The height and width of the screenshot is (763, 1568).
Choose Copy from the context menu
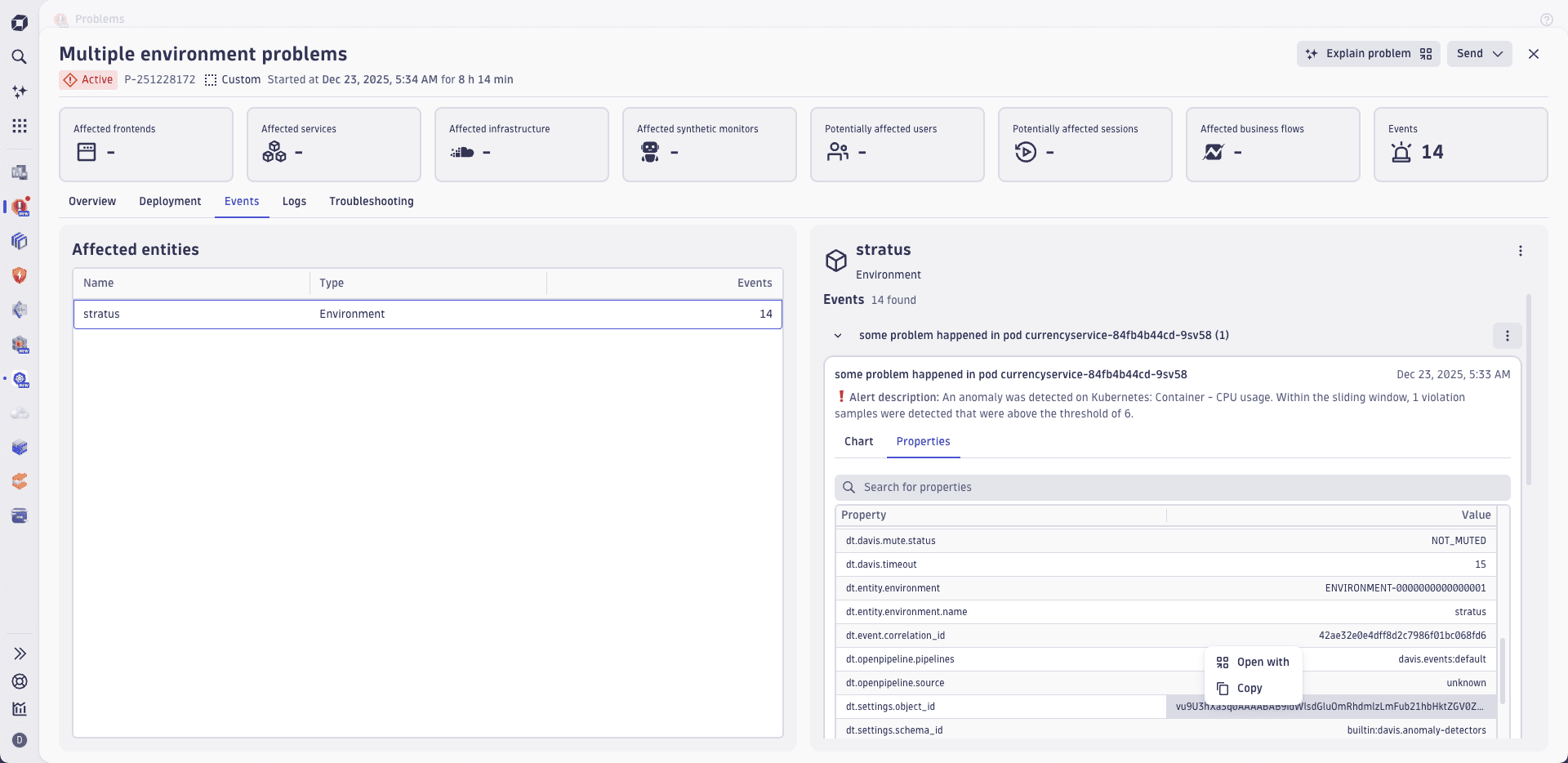(1249, 689)
